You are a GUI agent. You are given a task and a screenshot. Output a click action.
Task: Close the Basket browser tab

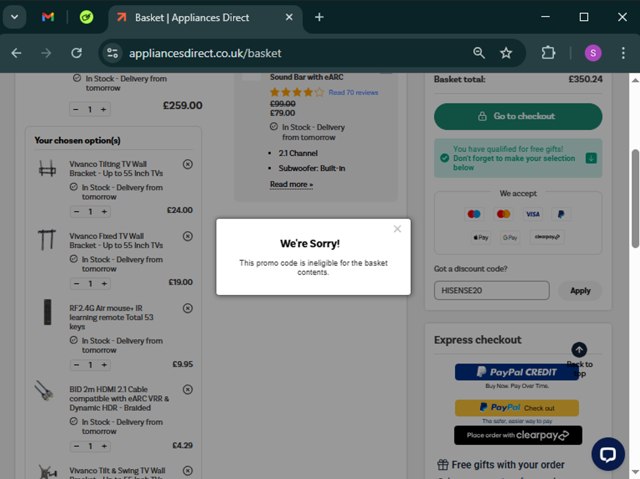coord(289,17)
